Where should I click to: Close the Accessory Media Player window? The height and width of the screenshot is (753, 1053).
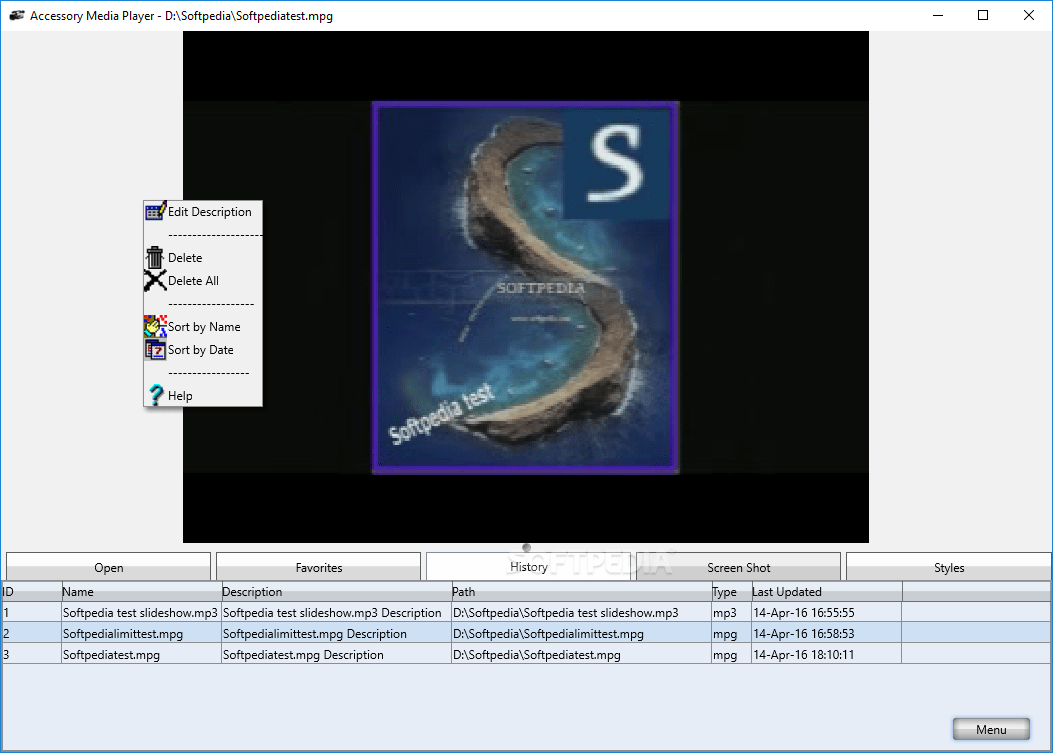1029,15
